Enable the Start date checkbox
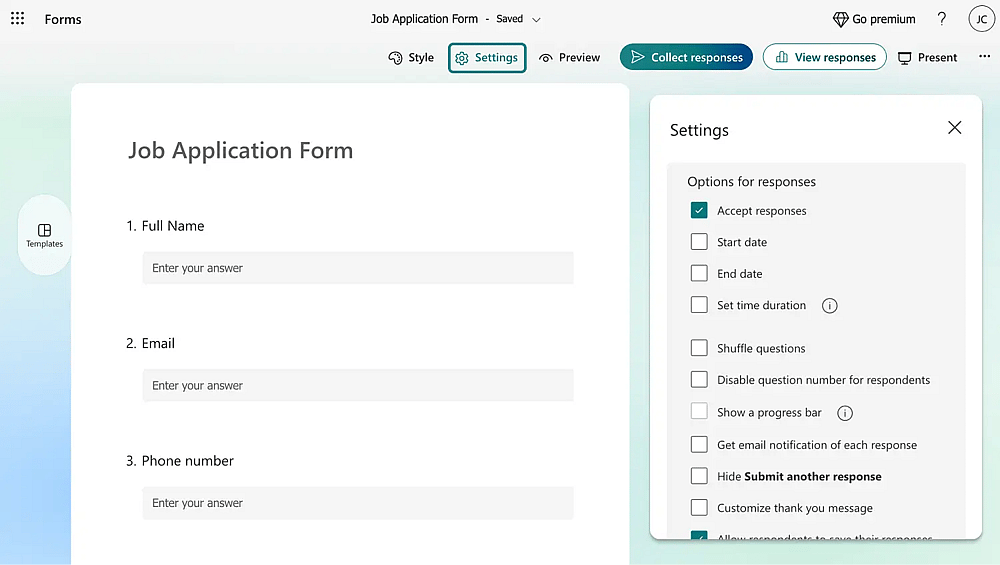1000x565 pixels. [699, 242]
